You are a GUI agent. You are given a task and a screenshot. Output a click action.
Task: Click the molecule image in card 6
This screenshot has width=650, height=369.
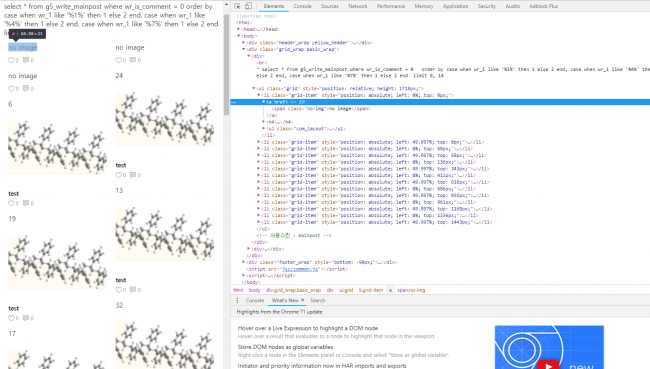click(57, 147)
